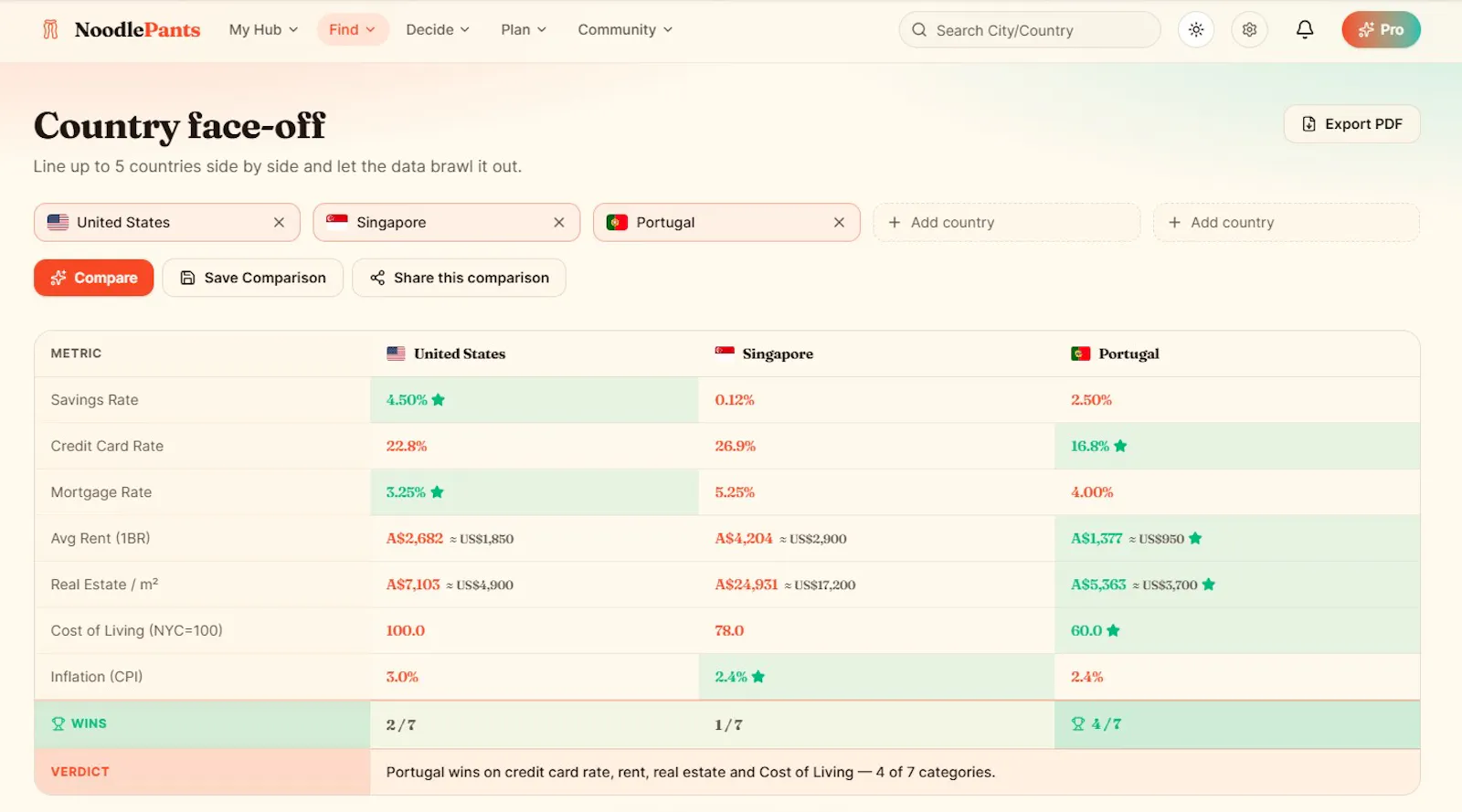Click star next to Singapore 2.4% inflation
The image size is (1462, 812).
tap(758, 677)
